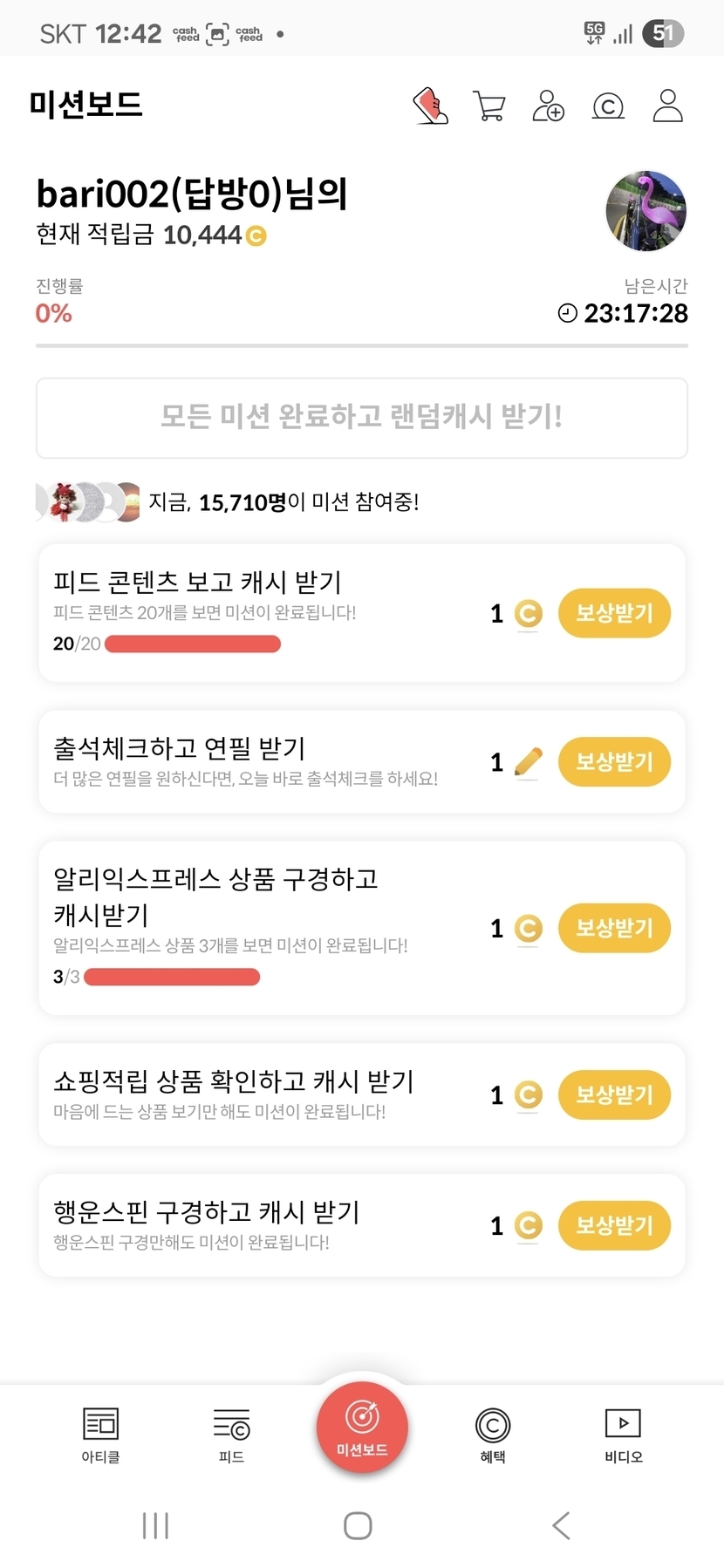724x1568 pixels.
Task: Switch to the 피드 tab
Action: pos(231,1435)
